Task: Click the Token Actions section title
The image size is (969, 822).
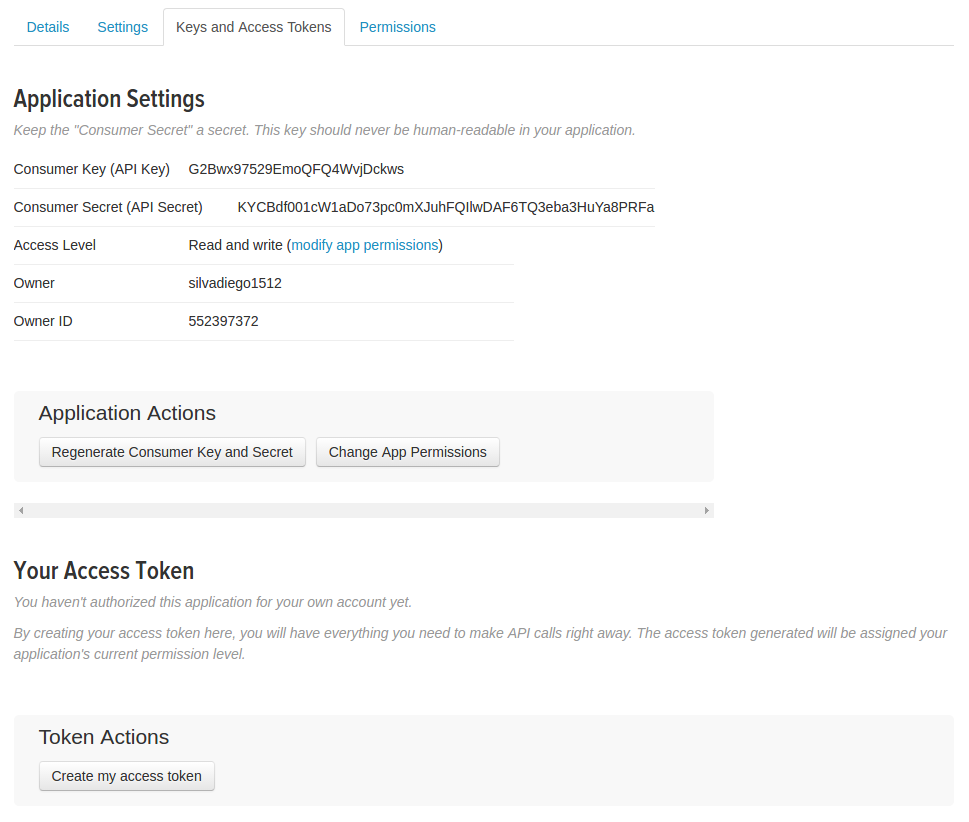Action: pos(104,737)
